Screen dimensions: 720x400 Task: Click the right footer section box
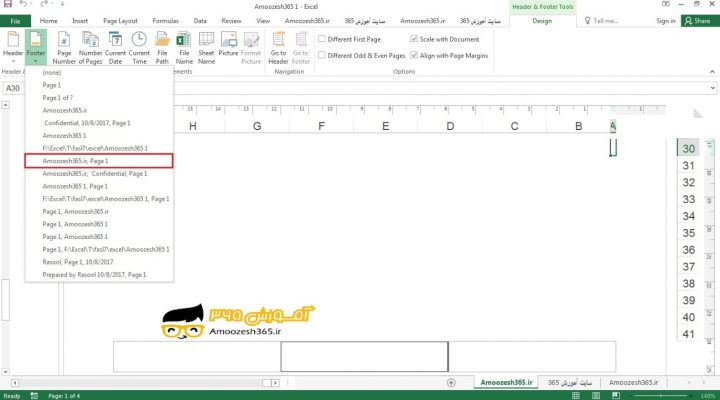532,356
